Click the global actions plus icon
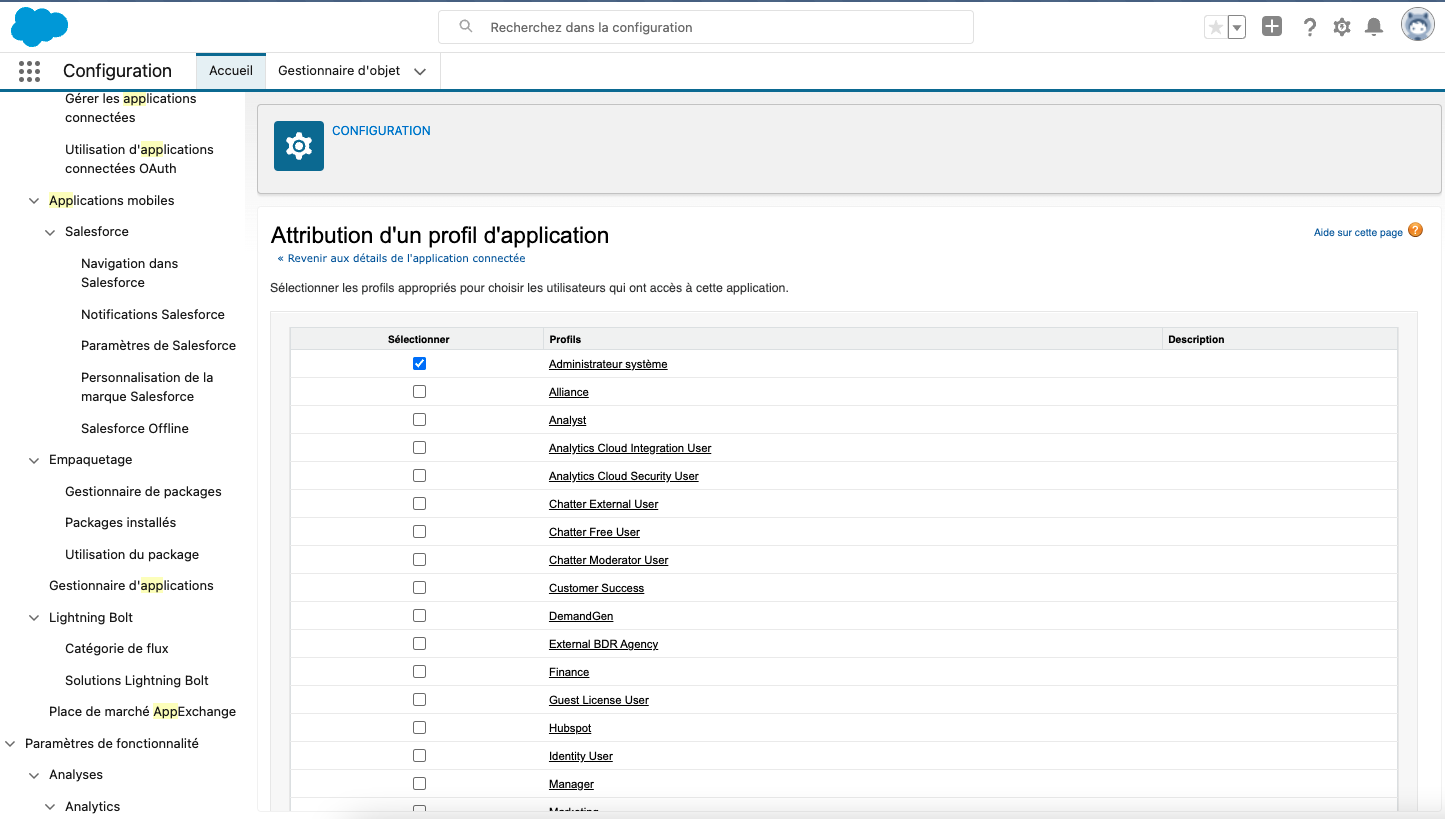1445x819 pixels. (x=1272, y=27)
